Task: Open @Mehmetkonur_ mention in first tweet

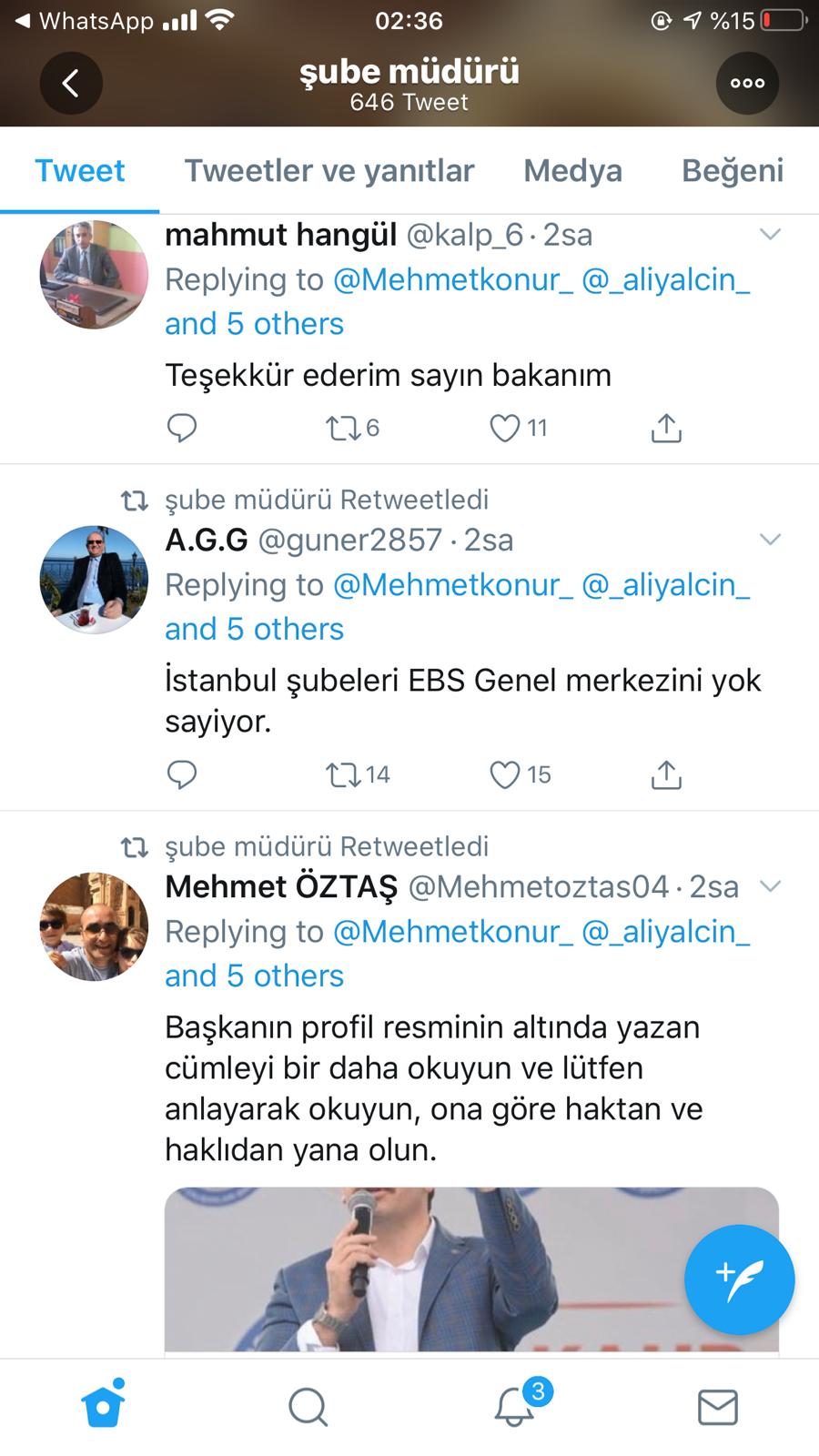Action: [452, 279]
